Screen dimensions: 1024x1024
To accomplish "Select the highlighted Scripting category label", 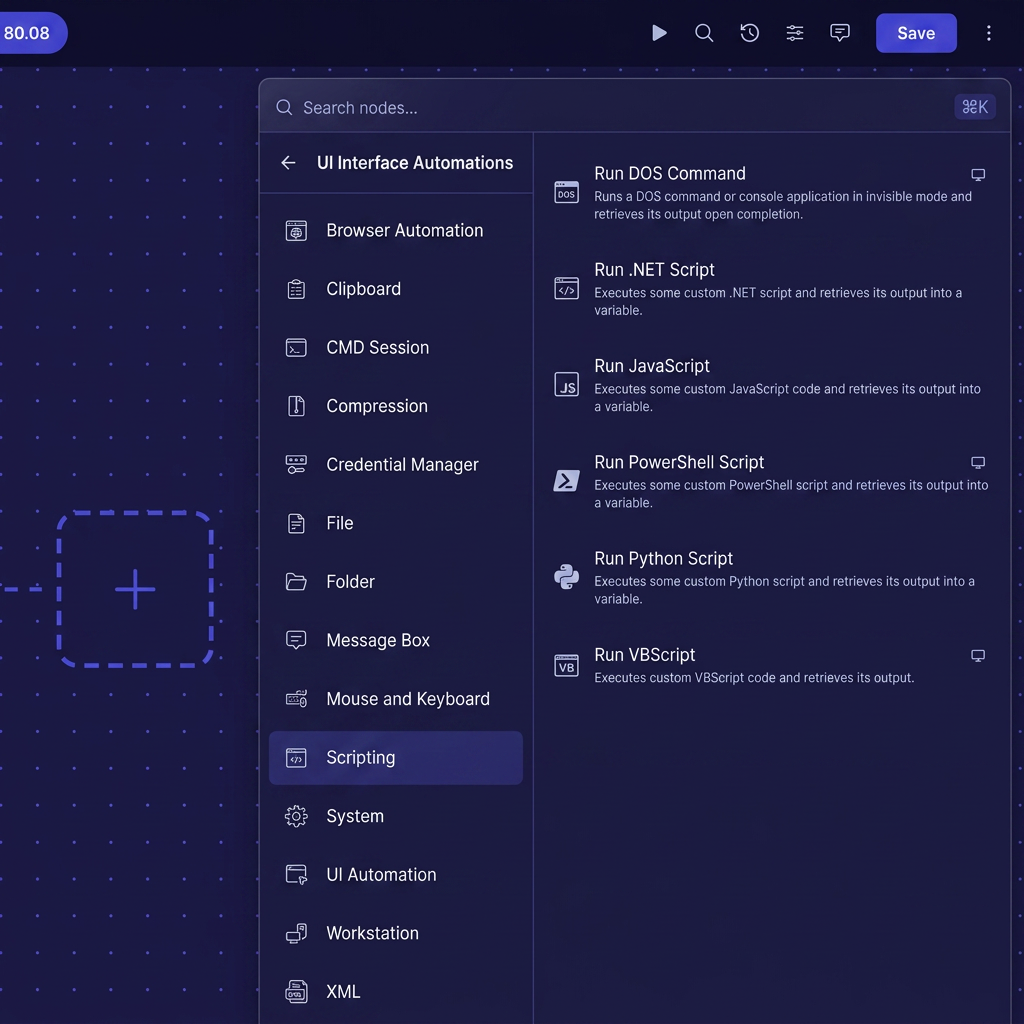I will (x=360, y=758).
